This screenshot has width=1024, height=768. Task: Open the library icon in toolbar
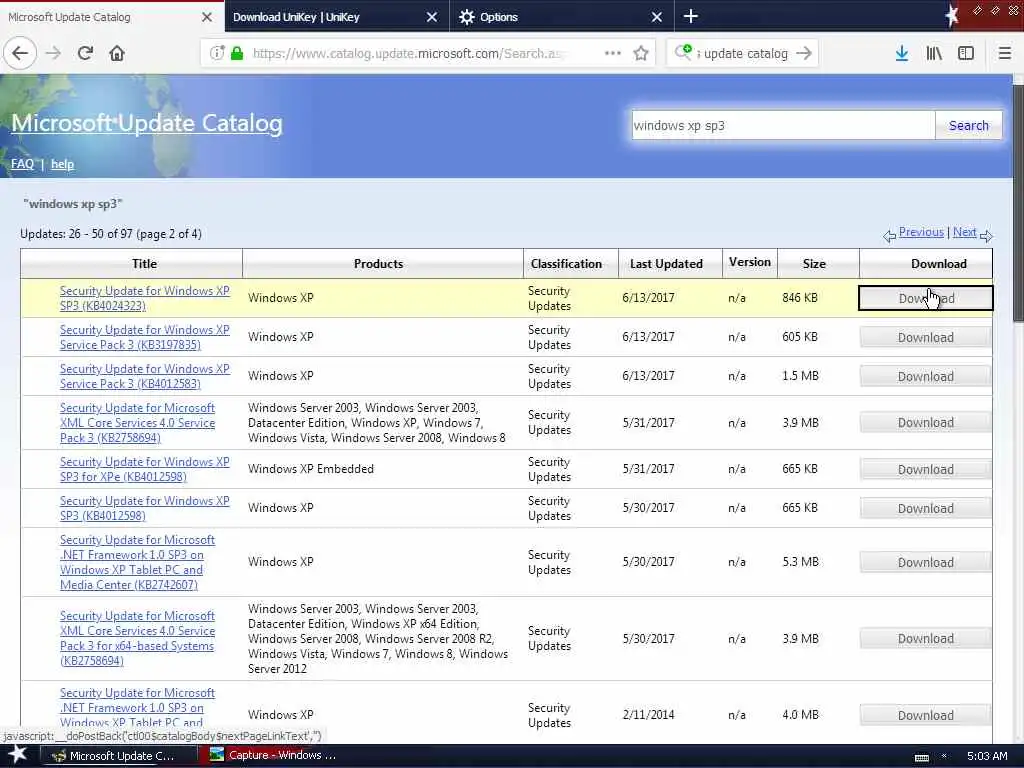coord(934,53)
